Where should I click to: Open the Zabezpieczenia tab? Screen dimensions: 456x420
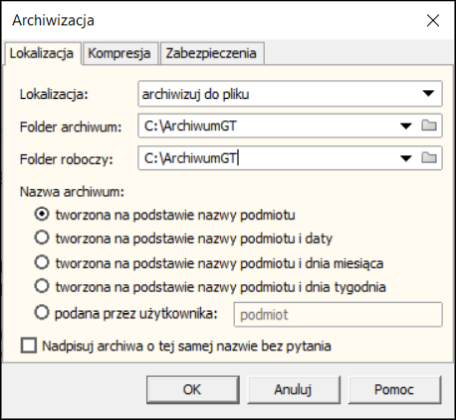pos(211,53)
